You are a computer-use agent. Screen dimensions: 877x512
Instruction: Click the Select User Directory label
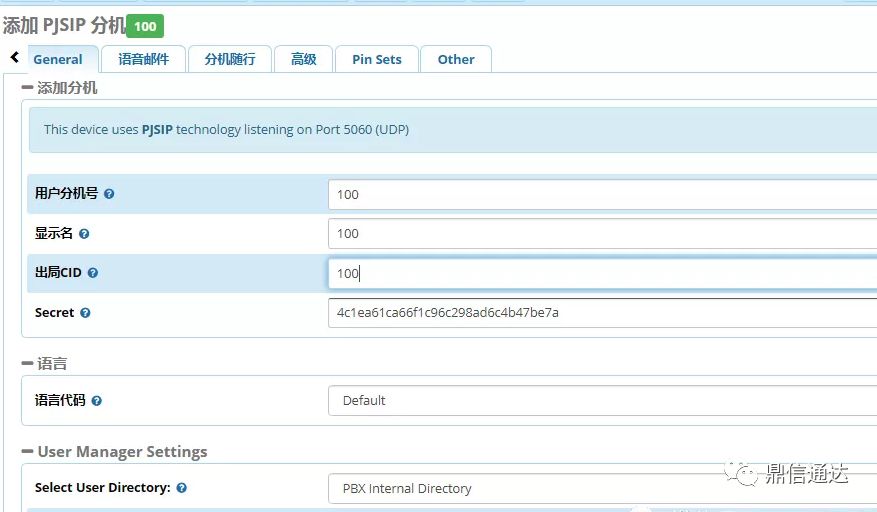102,488
